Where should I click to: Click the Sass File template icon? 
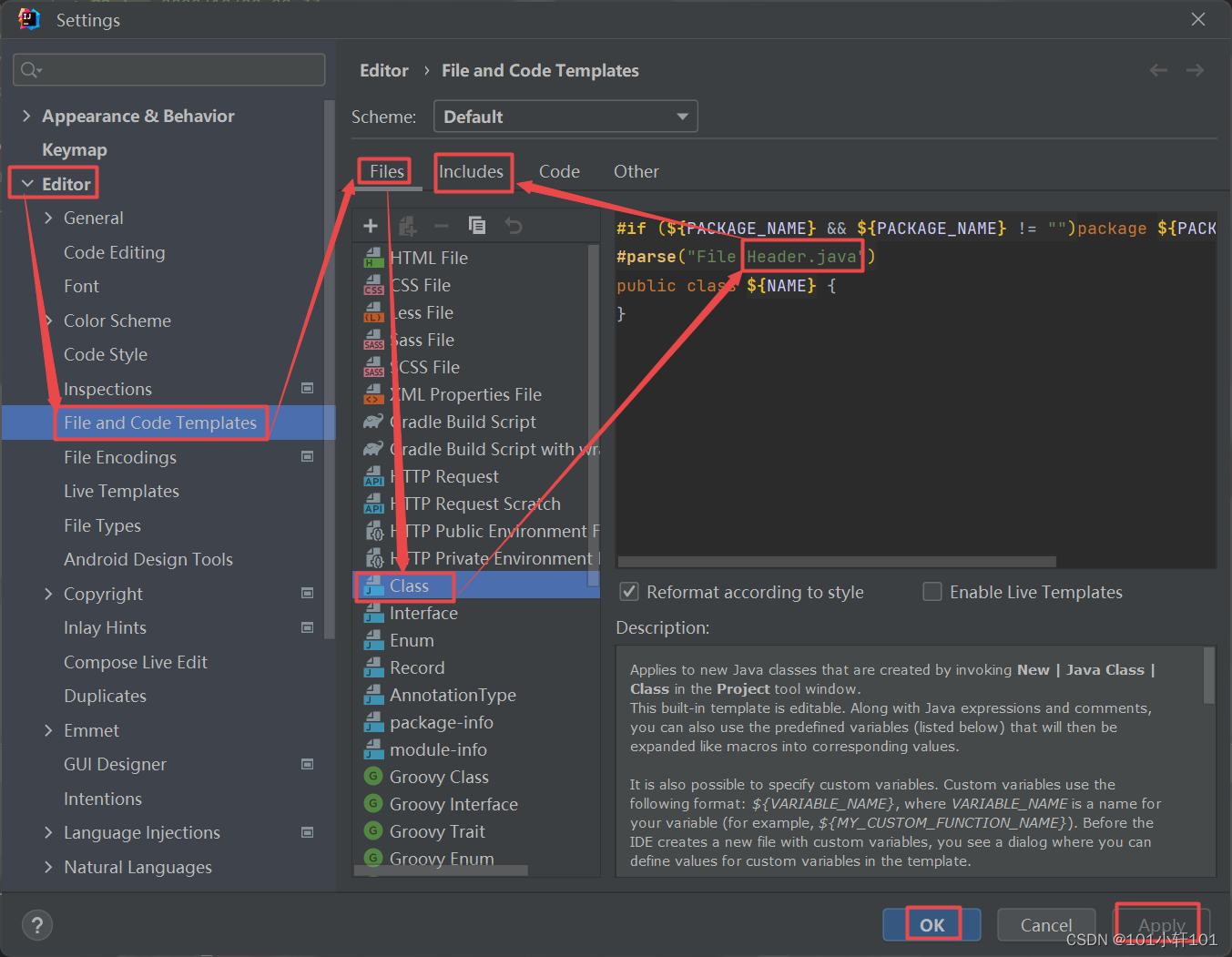[373, 340]
